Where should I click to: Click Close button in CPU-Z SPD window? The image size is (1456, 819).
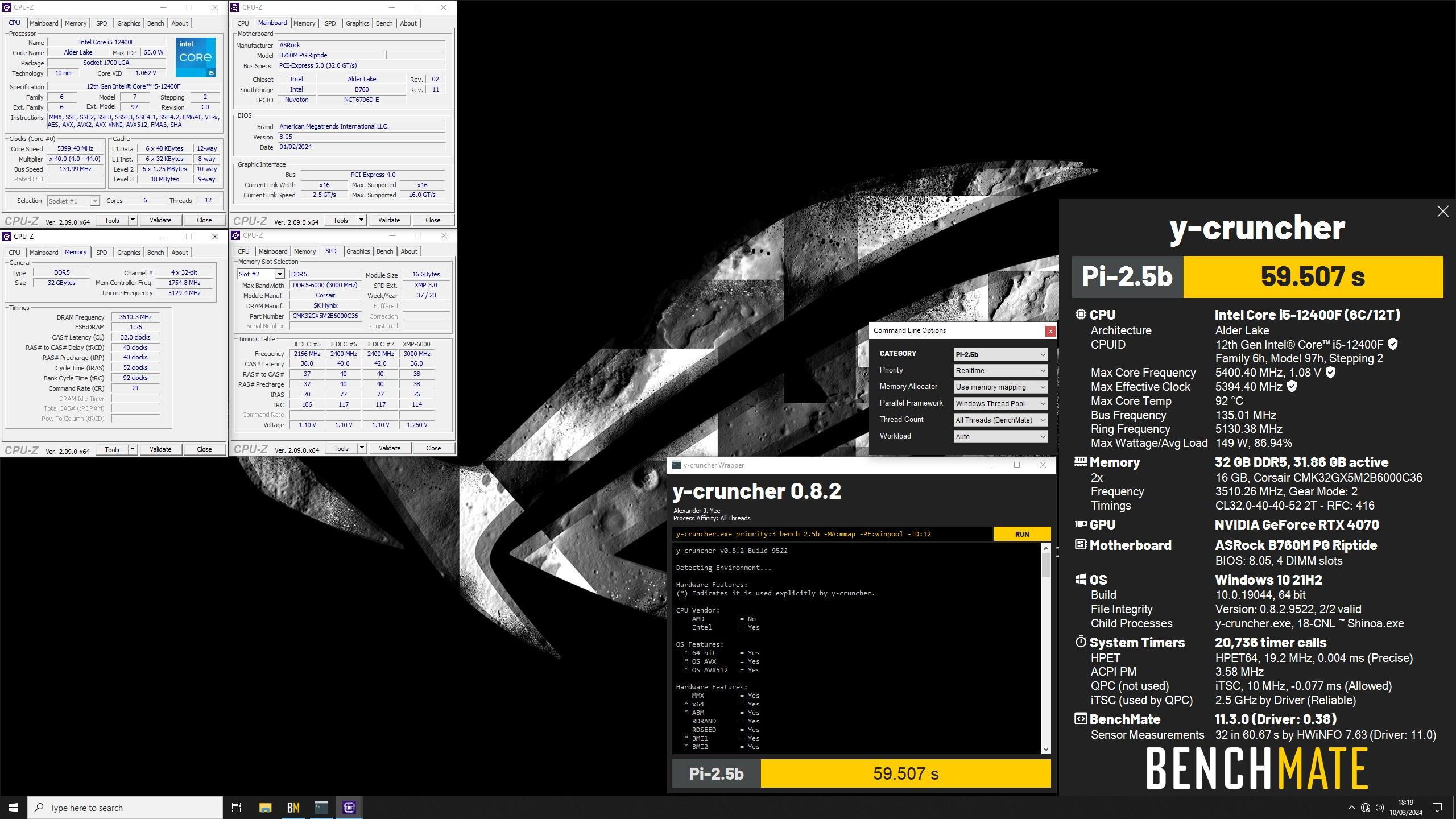click(x=433, y=448)
